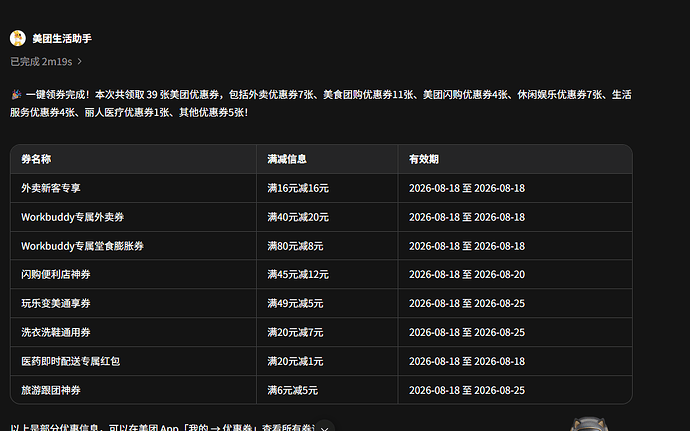
Task: Click the validity date of Workbuddy专属堂食膨胀券
Action: [x=467, y=246]
